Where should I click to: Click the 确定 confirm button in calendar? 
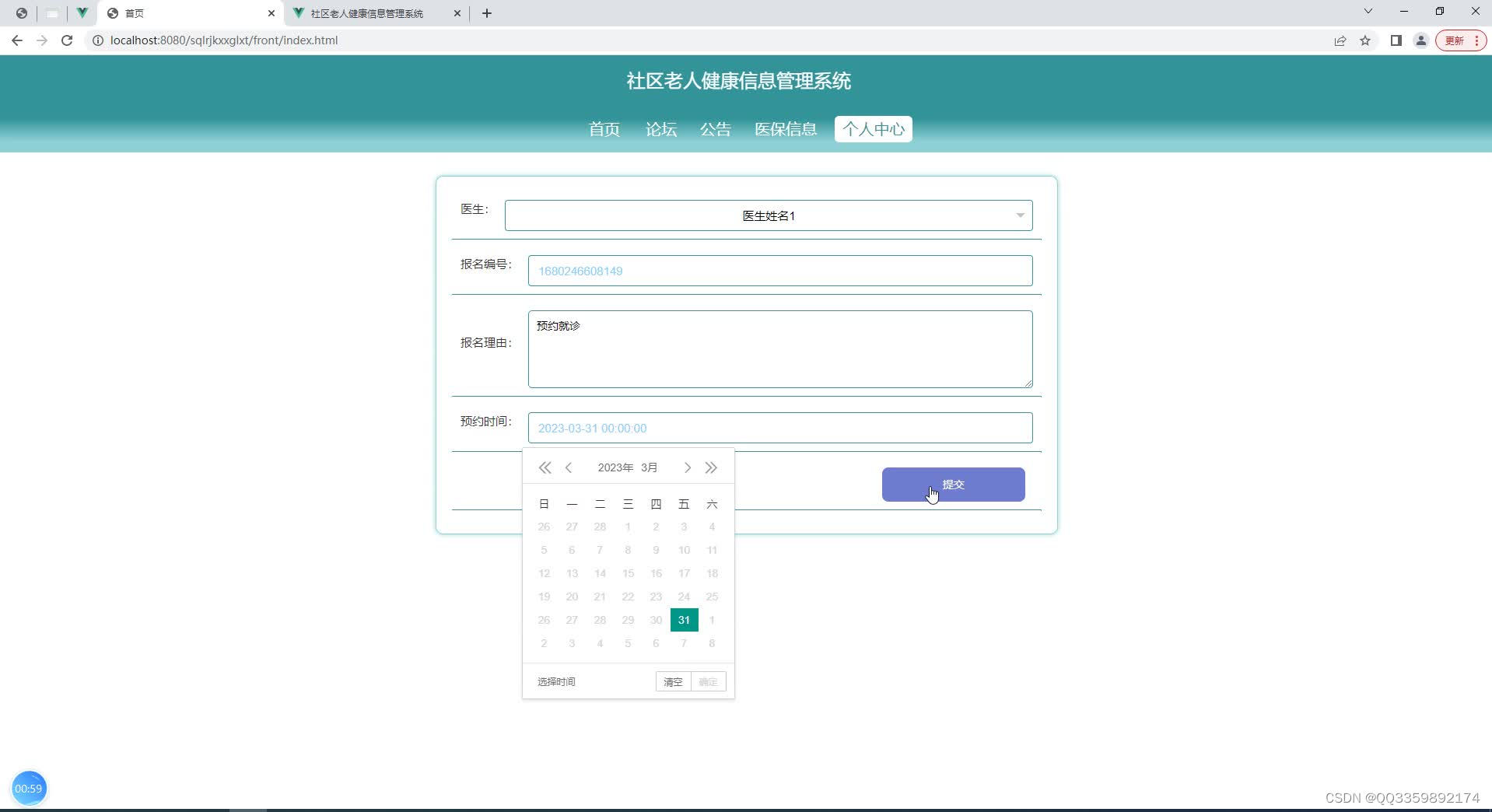708,681
